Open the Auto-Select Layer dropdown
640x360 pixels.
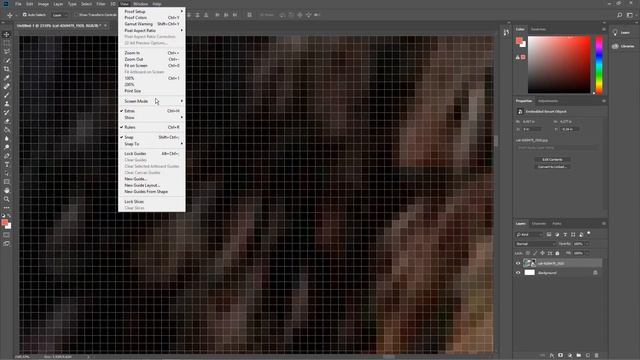pos(60,15)
